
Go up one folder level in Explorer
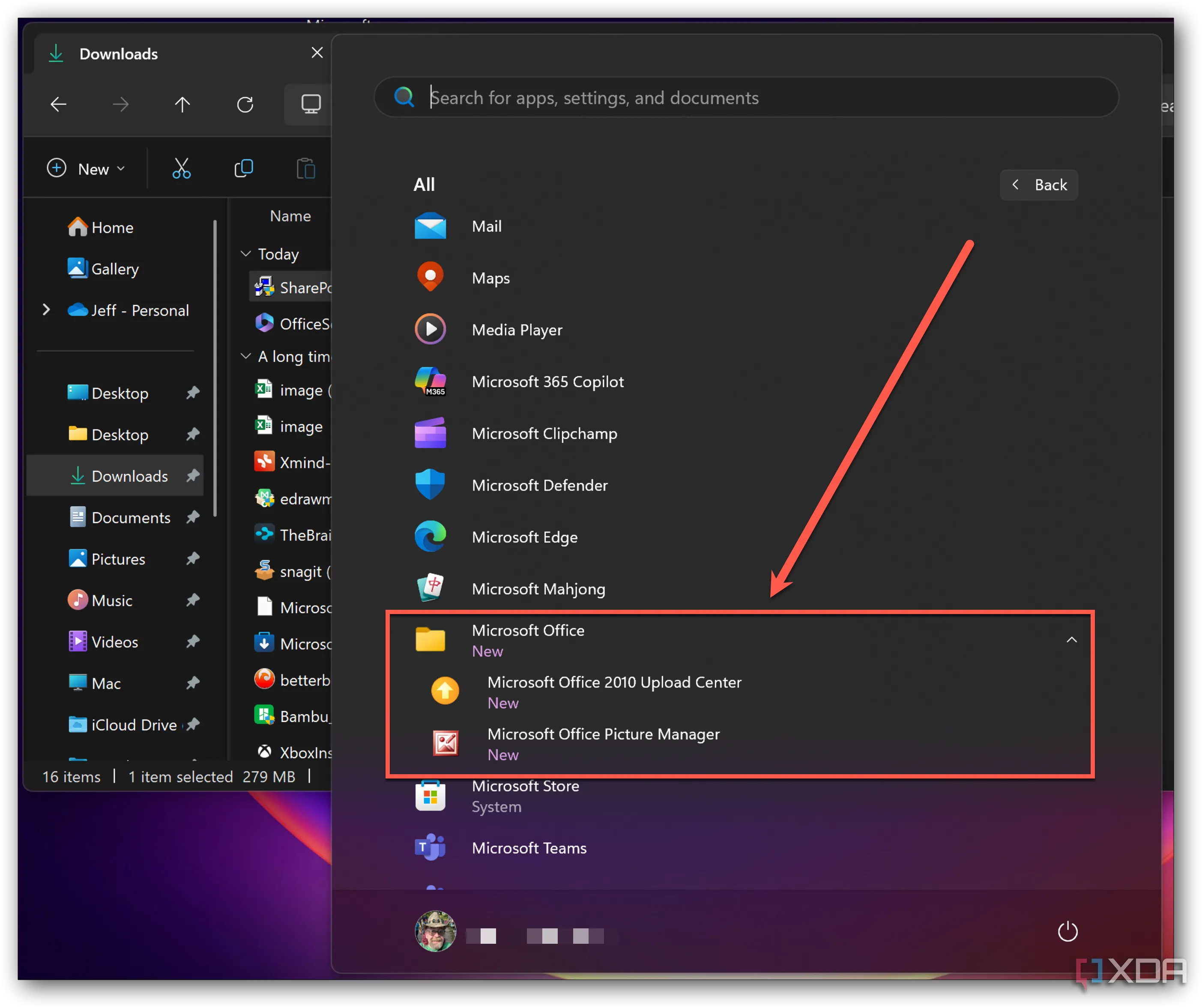(x=182, y=104)
